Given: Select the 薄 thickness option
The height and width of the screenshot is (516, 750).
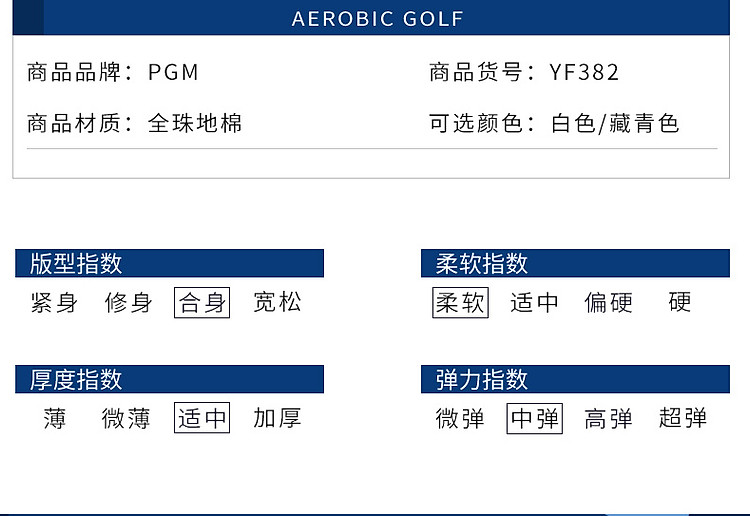Looking at the screenshot, I should tap(55, 418).
